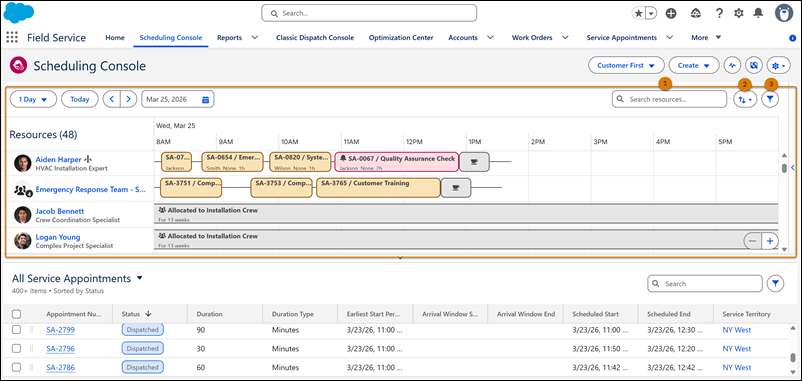
Task: Toggle the select-all appointments checkbox
Action: [x=16, y=314]
